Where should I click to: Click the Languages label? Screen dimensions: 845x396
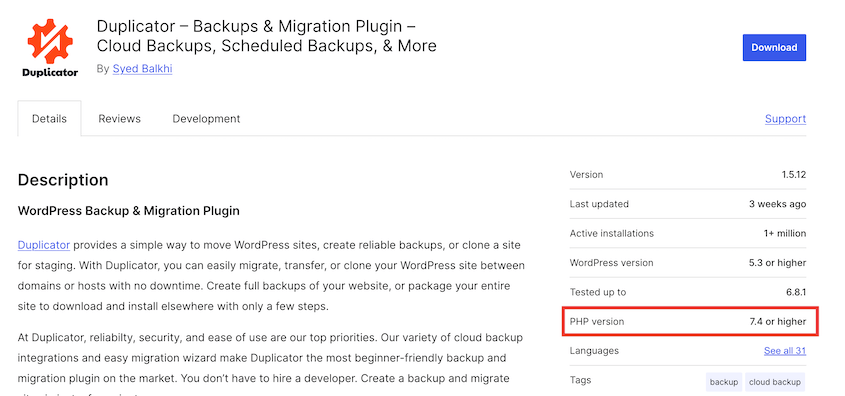[594, 351]
